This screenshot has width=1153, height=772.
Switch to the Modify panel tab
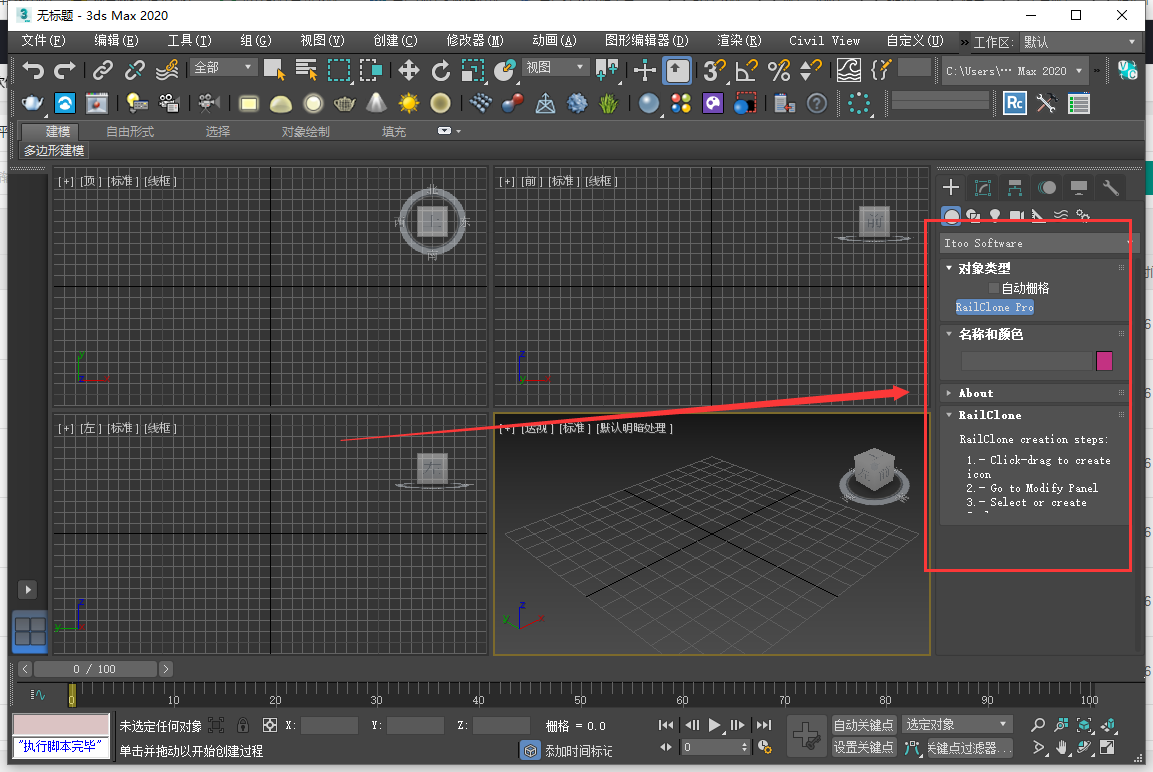982,187
